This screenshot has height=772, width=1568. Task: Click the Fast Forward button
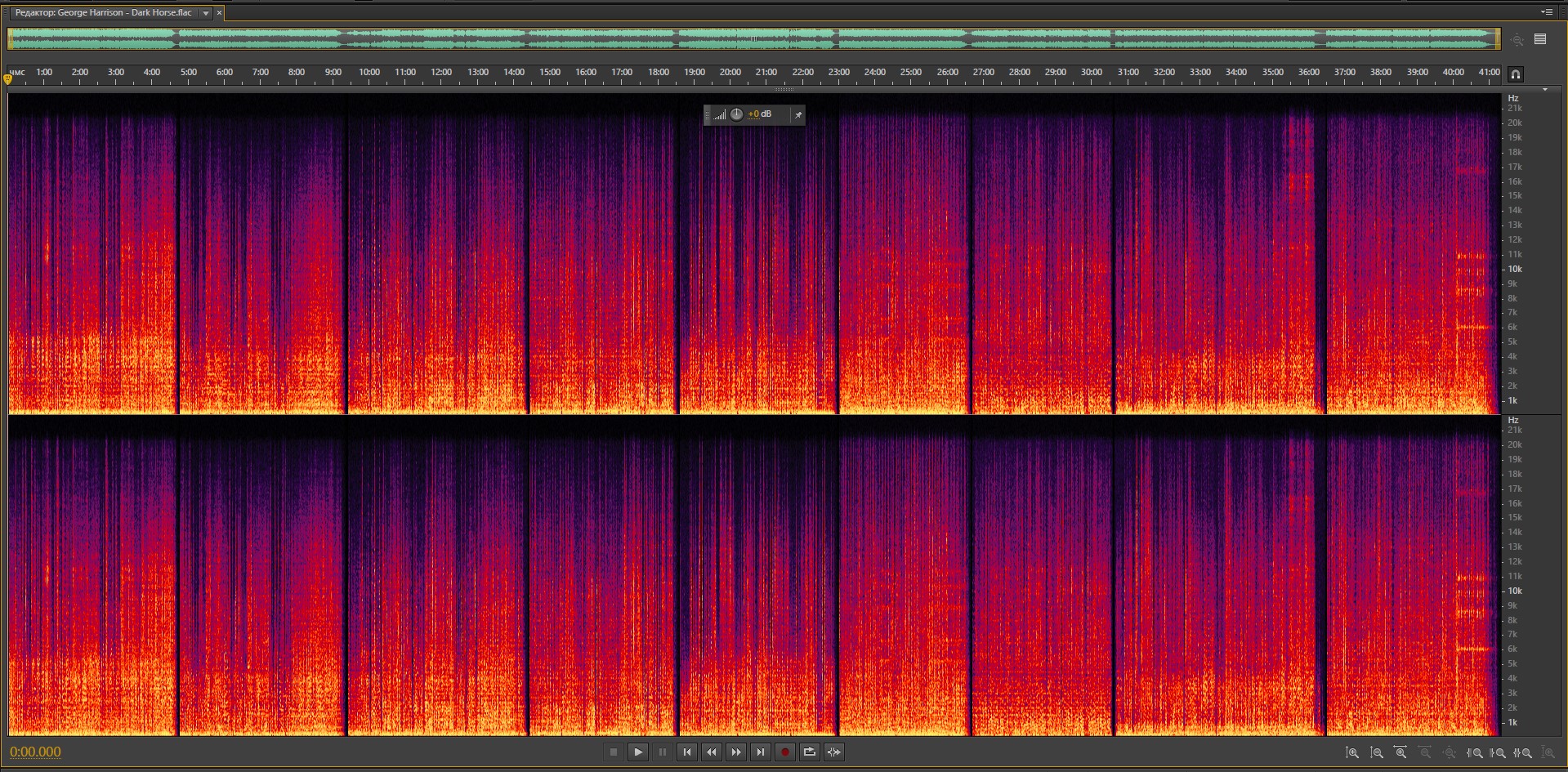coord(735,752)
